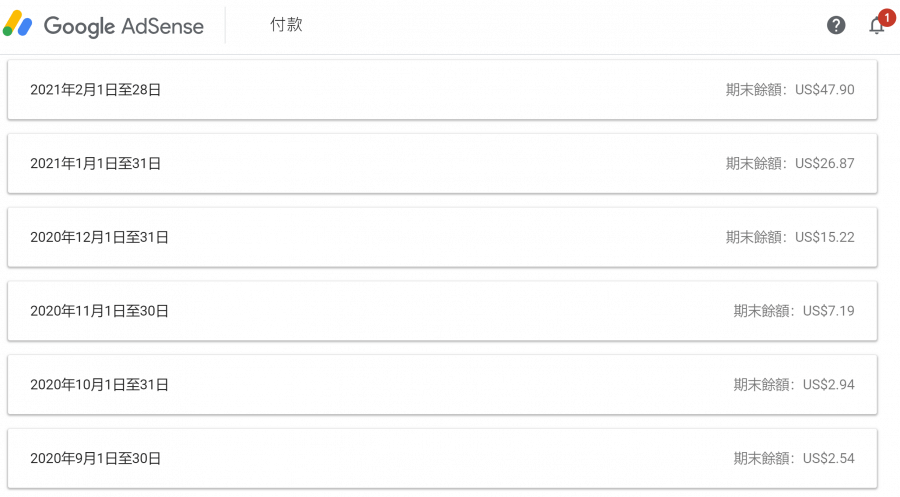Expand the 2020年12月1日至31日 payment row

click(x=442, y=237)
